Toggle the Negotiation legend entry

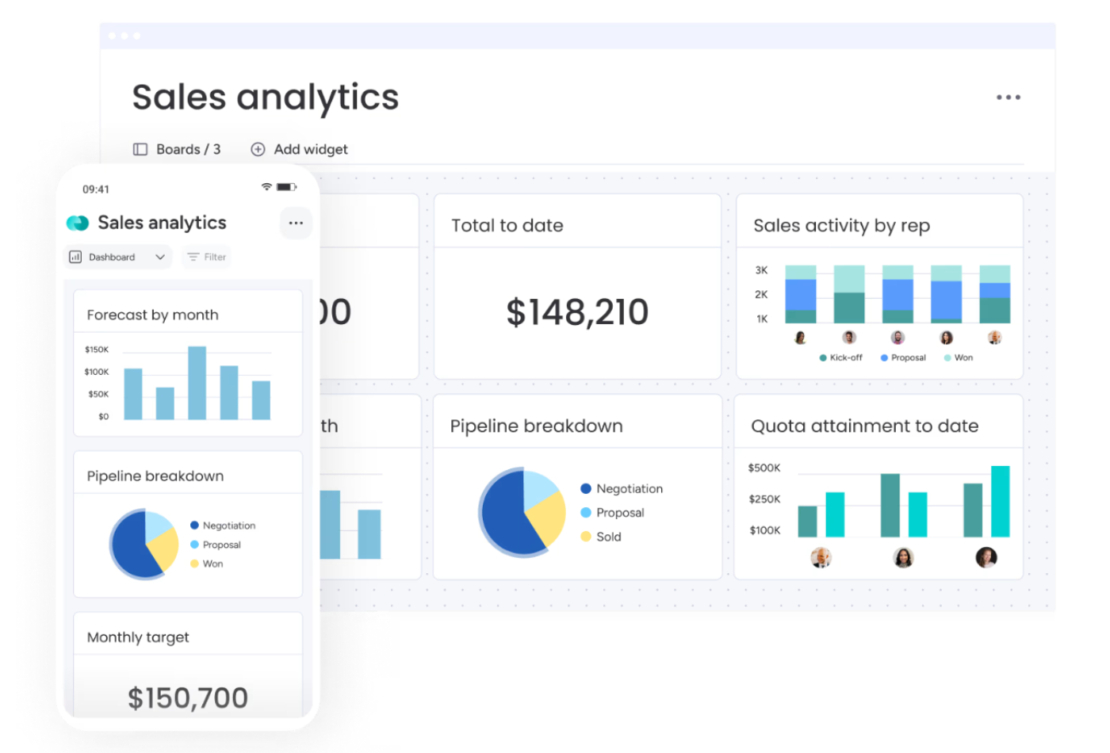click(622, 489)
